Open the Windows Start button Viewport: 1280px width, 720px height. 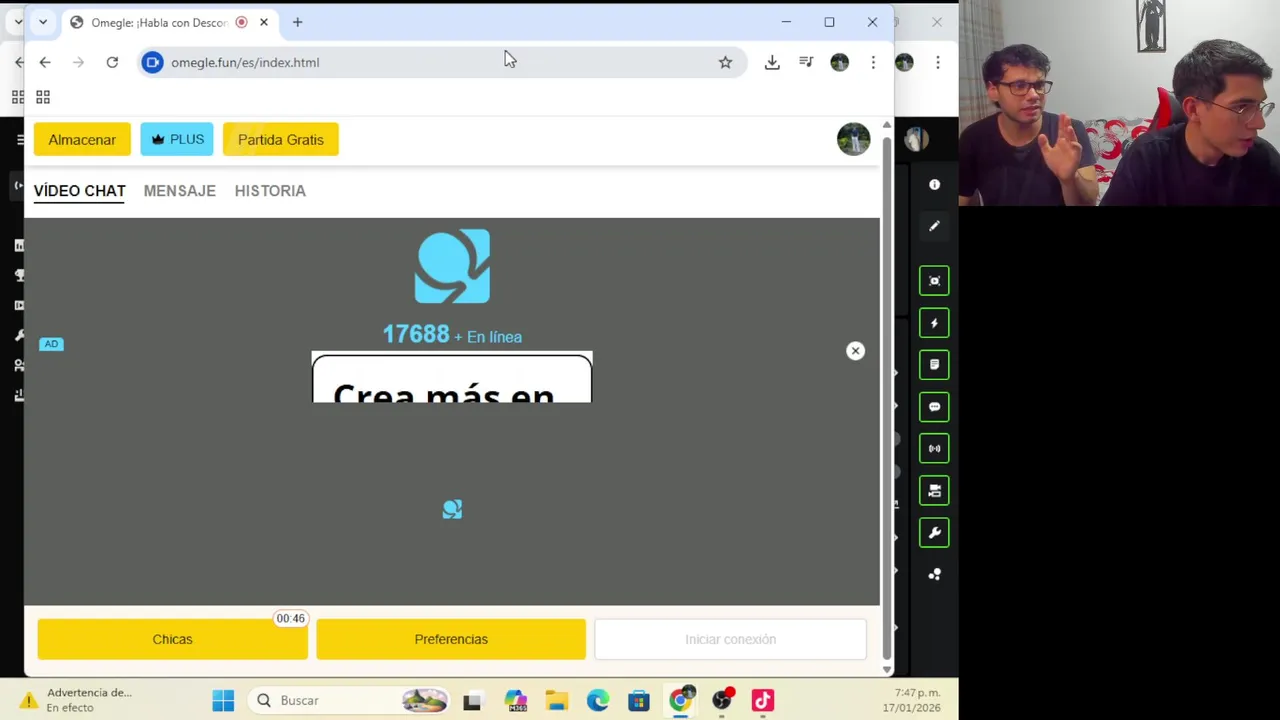(223, 700)
